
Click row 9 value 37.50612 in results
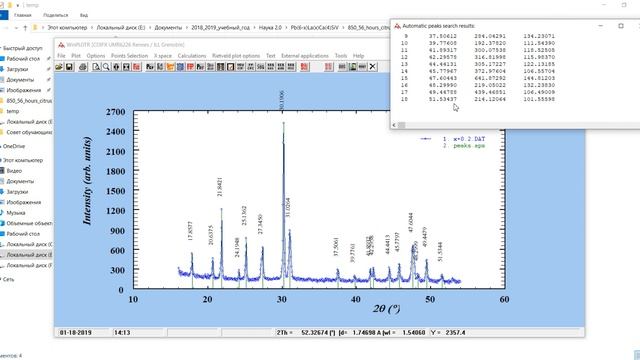point(443,36)
